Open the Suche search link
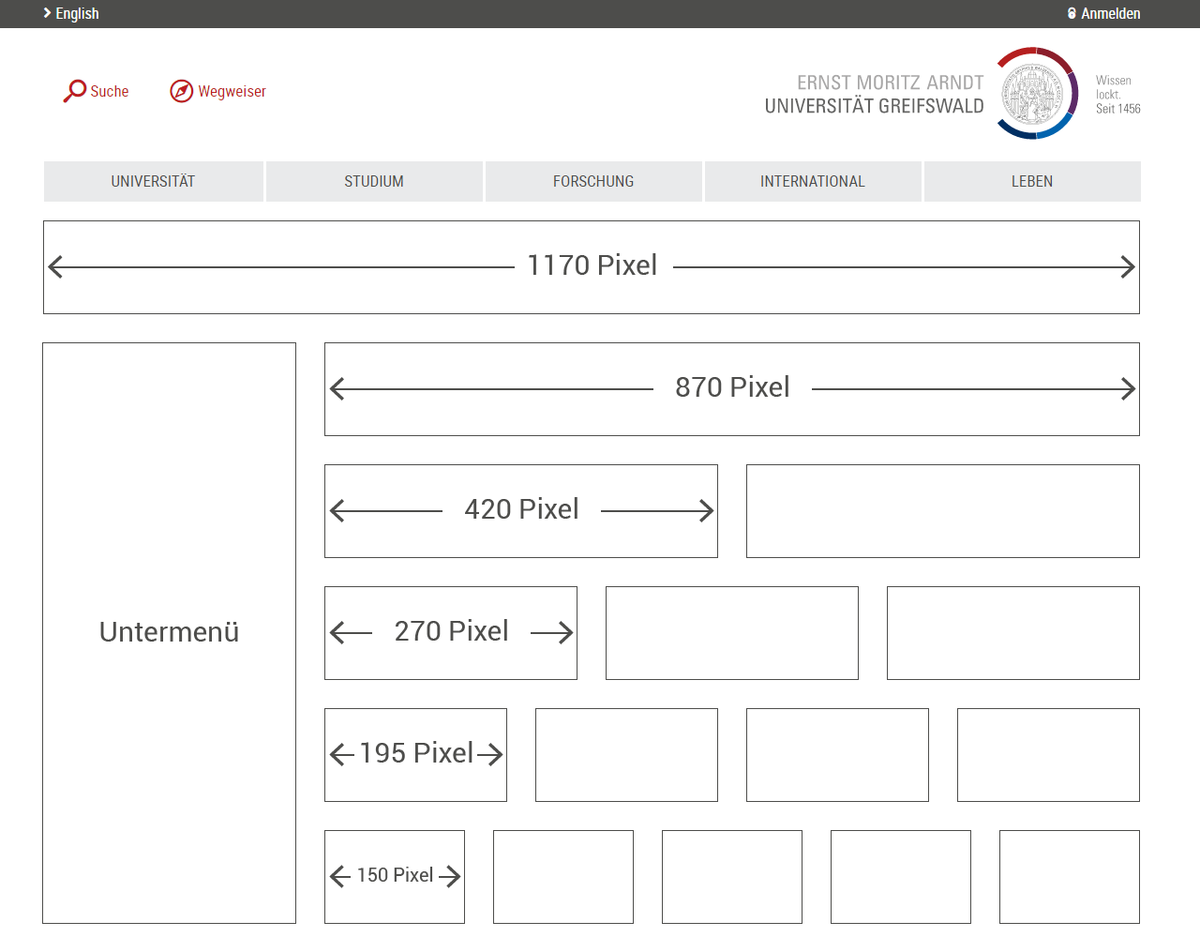The width and height of the screenshot is (1200, 952). pos(109,91)
